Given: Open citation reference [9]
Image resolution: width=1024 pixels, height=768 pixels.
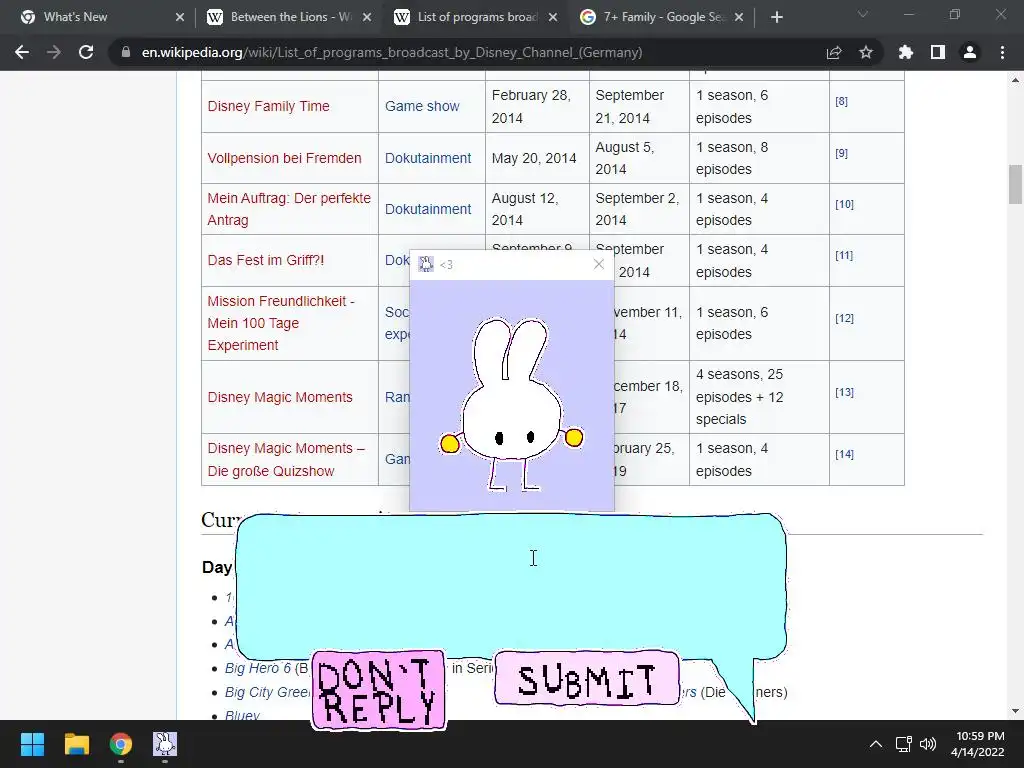Looking at the screenshot, I should point(841,153).
